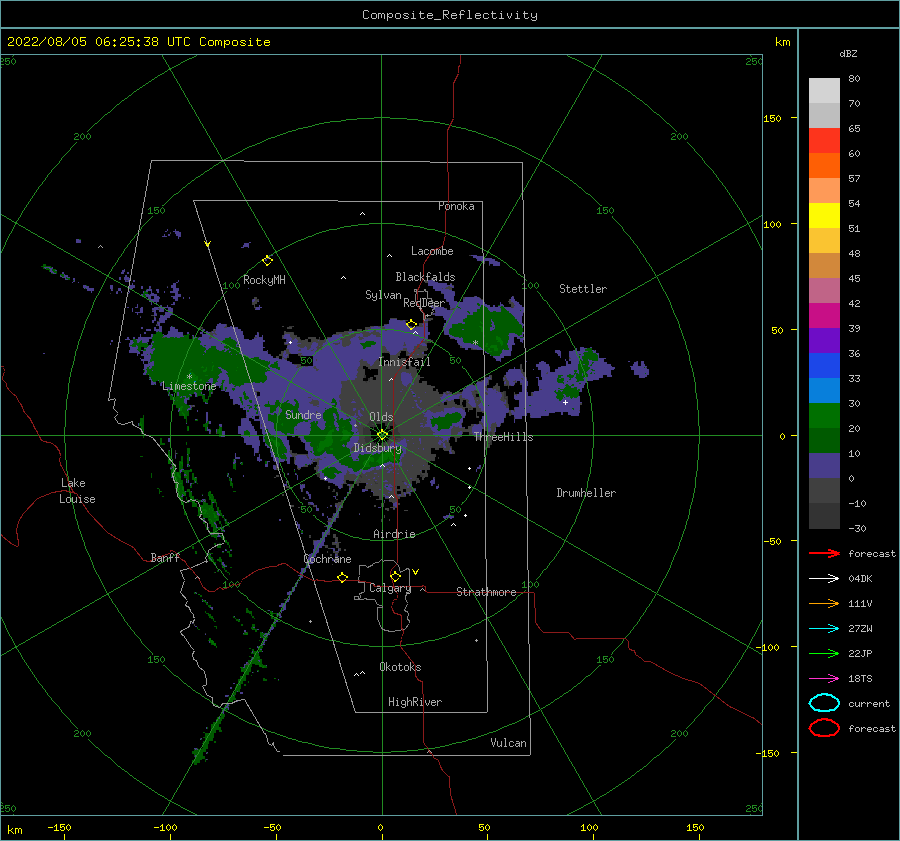Click the Olds town label
900x841 pixels.
click(x=381, y=417)
